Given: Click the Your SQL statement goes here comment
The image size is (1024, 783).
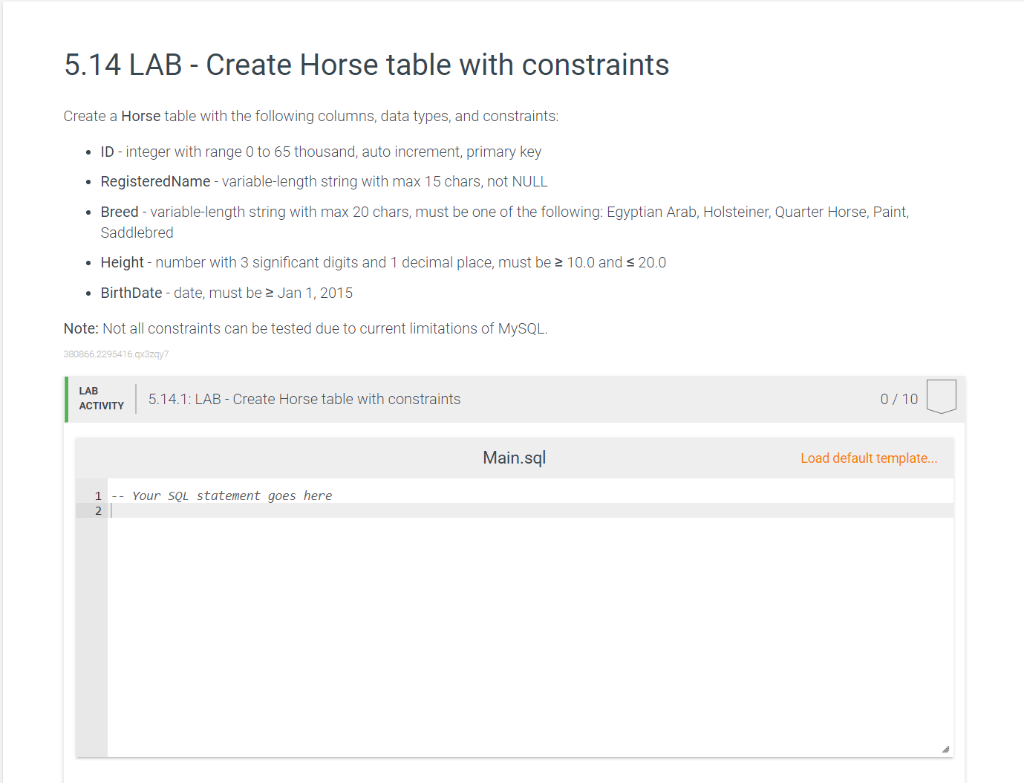Looking at the screenshot, I should 222,495.
